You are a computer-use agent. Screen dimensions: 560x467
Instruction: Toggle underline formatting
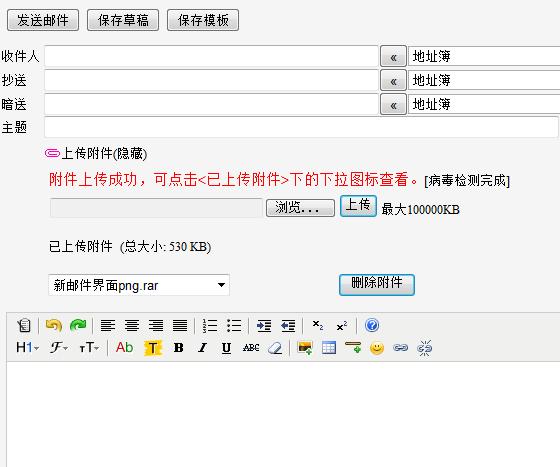click(x=226, y=348)
